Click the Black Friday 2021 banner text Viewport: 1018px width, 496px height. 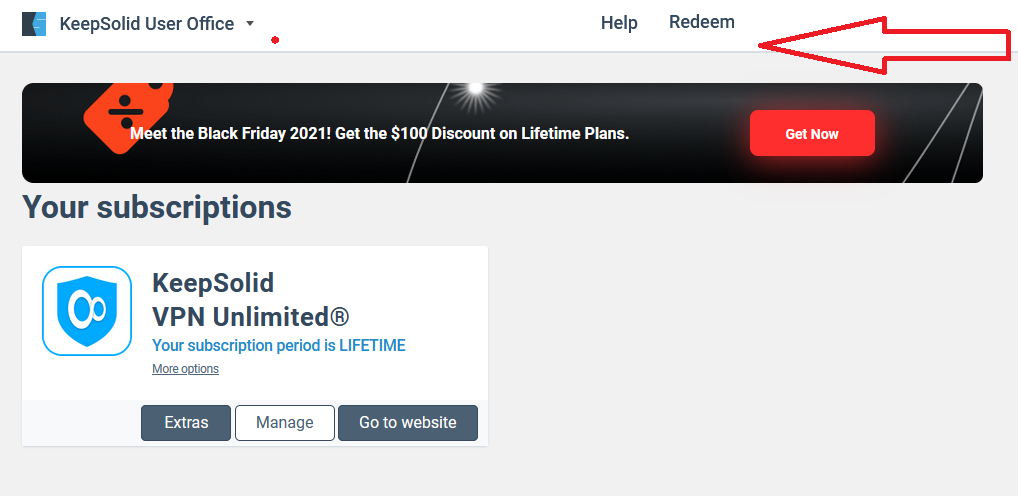click(x=380, y=133)
